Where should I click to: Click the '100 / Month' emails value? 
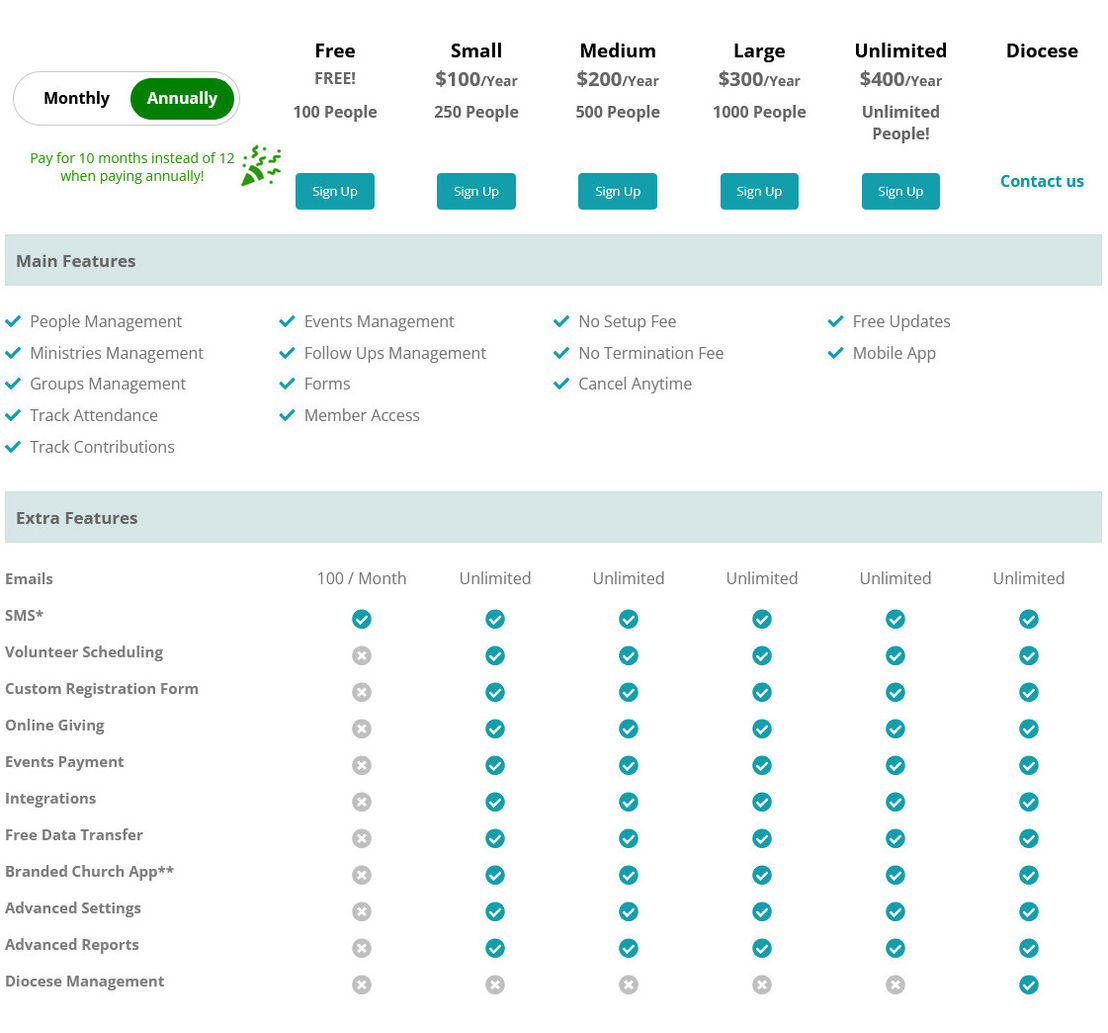362,578
